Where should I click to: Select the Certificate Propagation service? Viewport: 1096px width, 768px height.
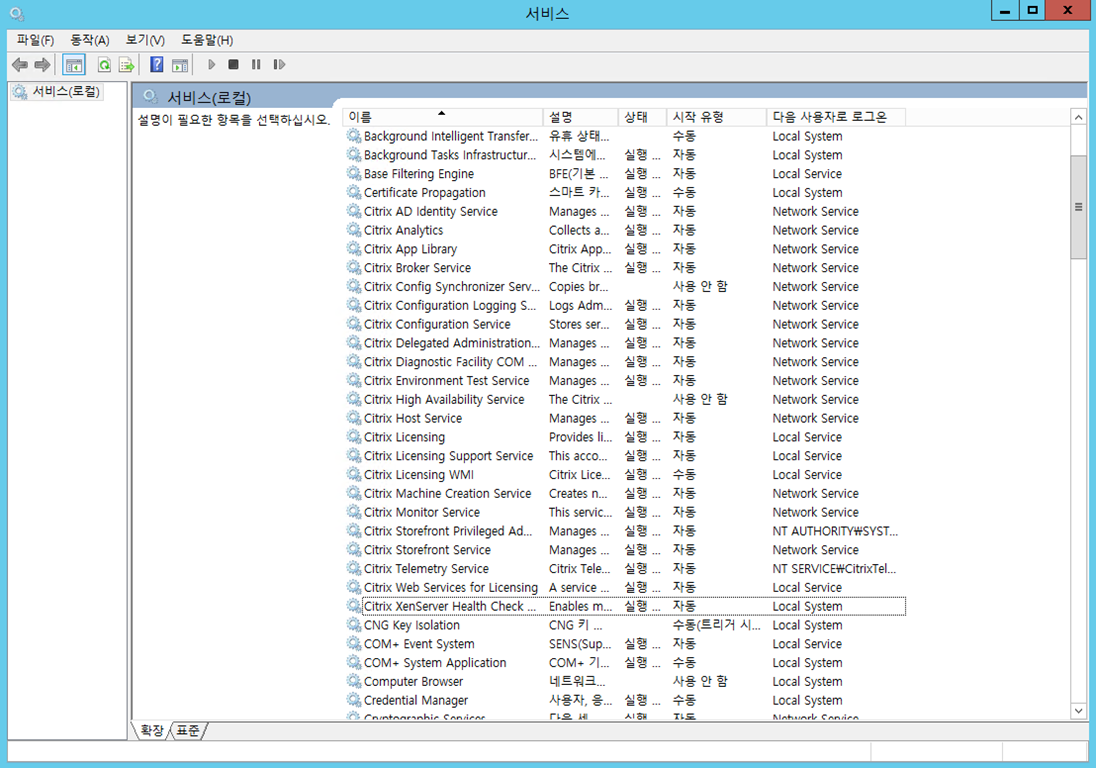(x=626, y=193)
